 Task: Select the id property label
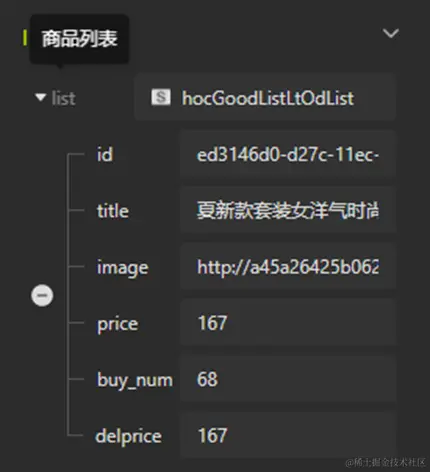click(x=105, y=155)
